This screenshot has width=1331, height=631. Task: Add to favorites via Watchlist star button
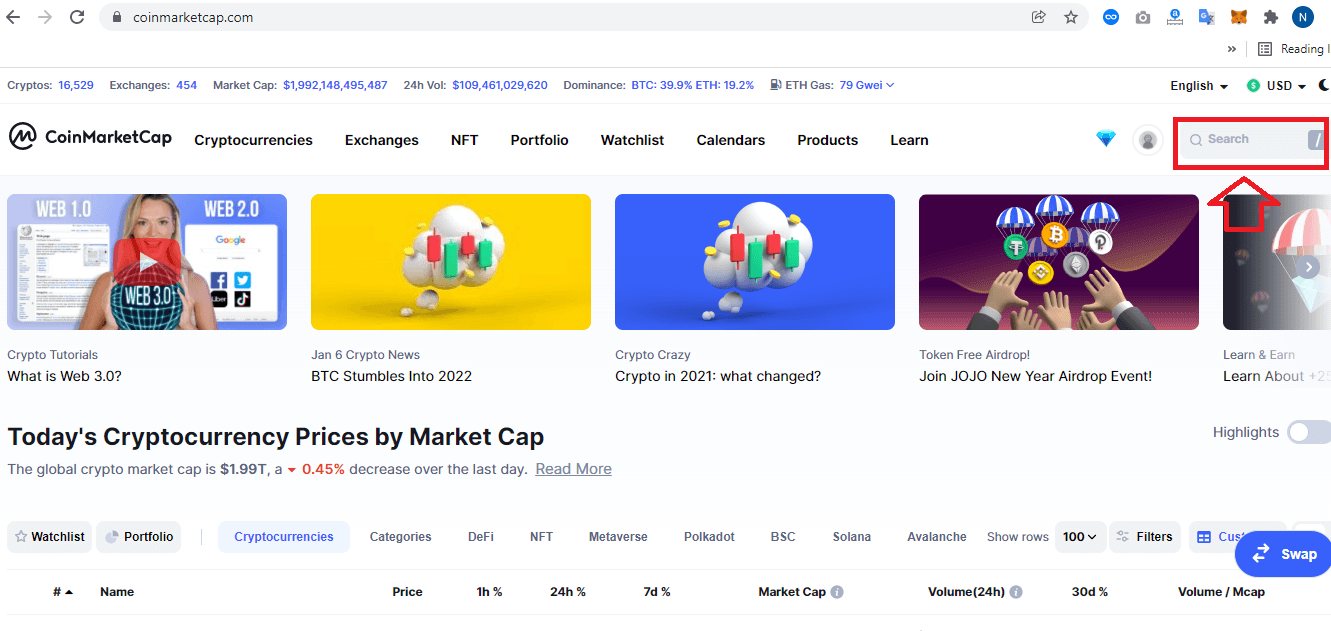pos(49,537)
